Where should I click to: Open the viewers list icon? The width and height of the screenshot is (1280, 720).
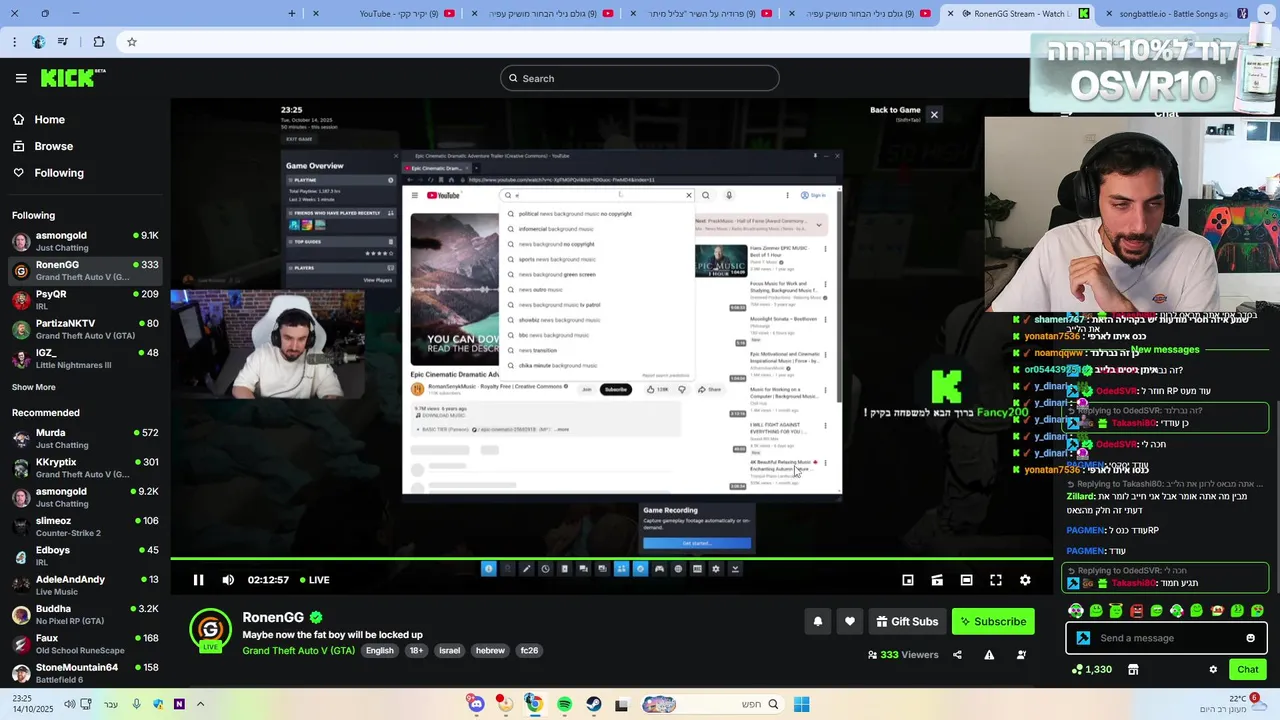pos(1021,655)
